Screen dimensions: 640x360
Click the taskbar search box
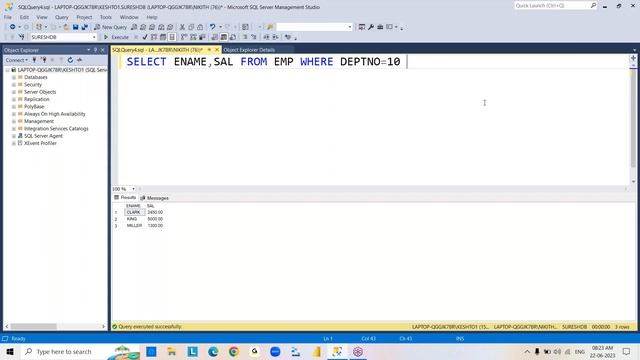click(81, 351)
